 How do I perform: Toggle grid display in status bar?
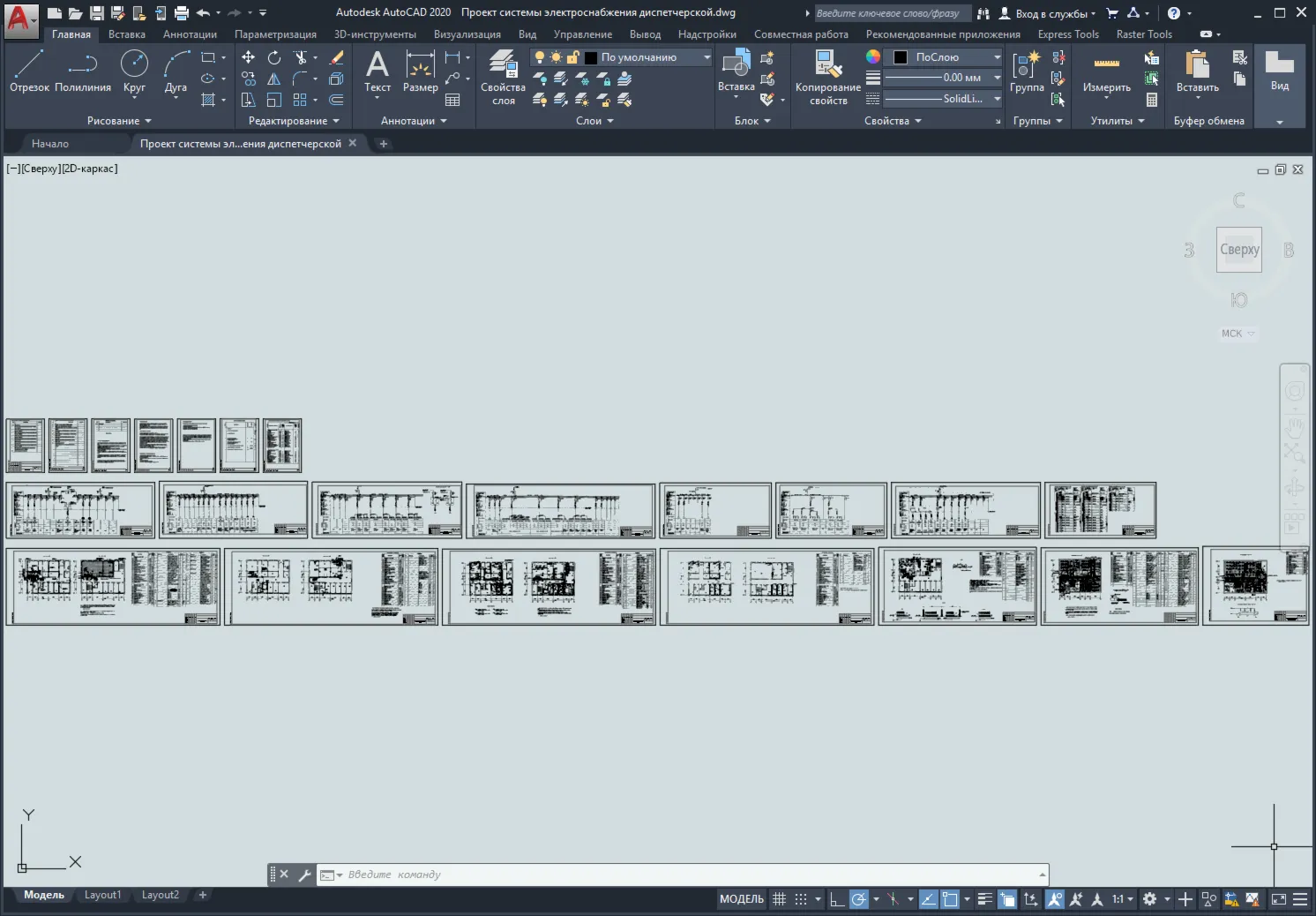pos(779,899)
